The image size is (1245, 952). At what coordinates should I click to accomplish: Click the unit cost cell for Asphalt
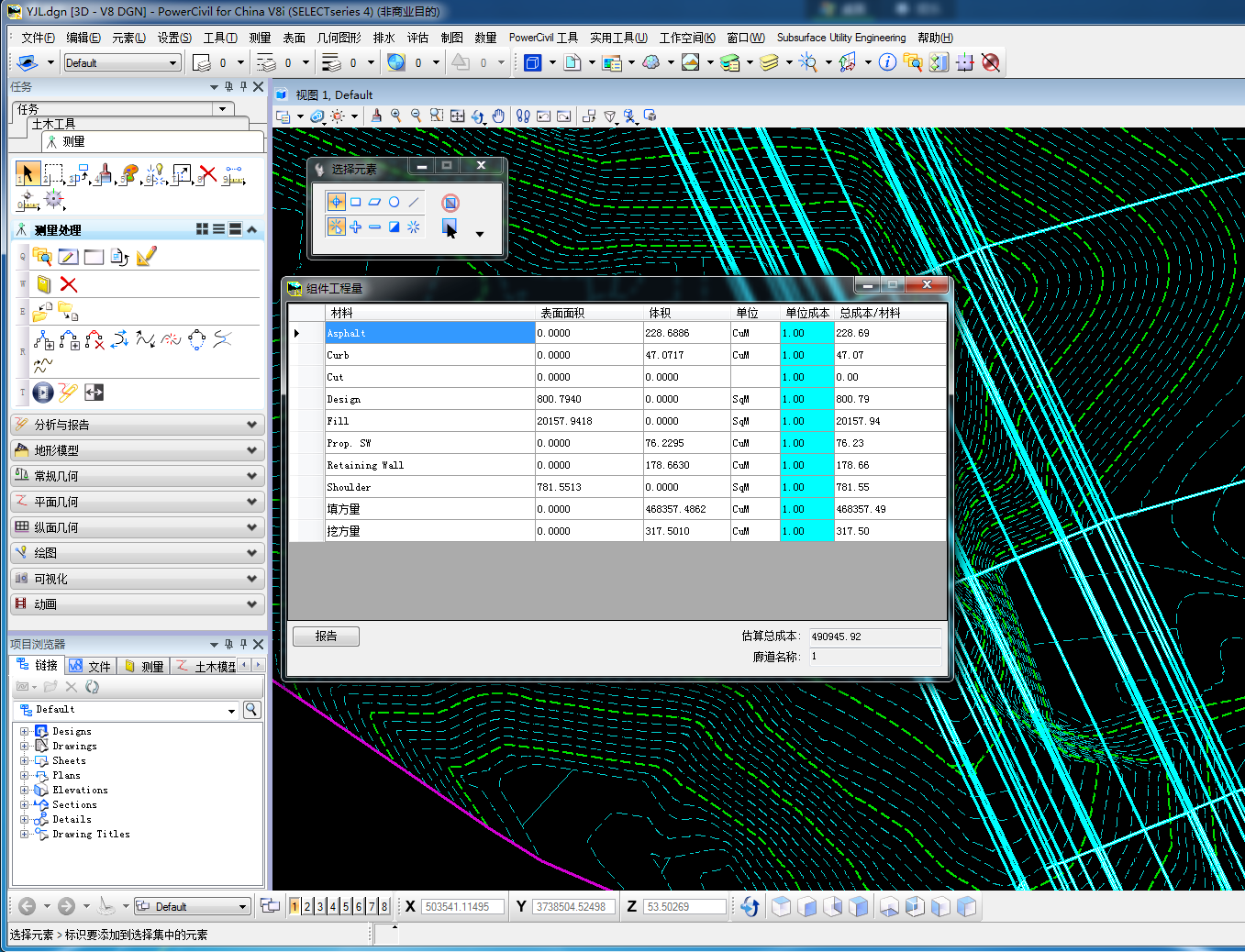coord(806,333)
